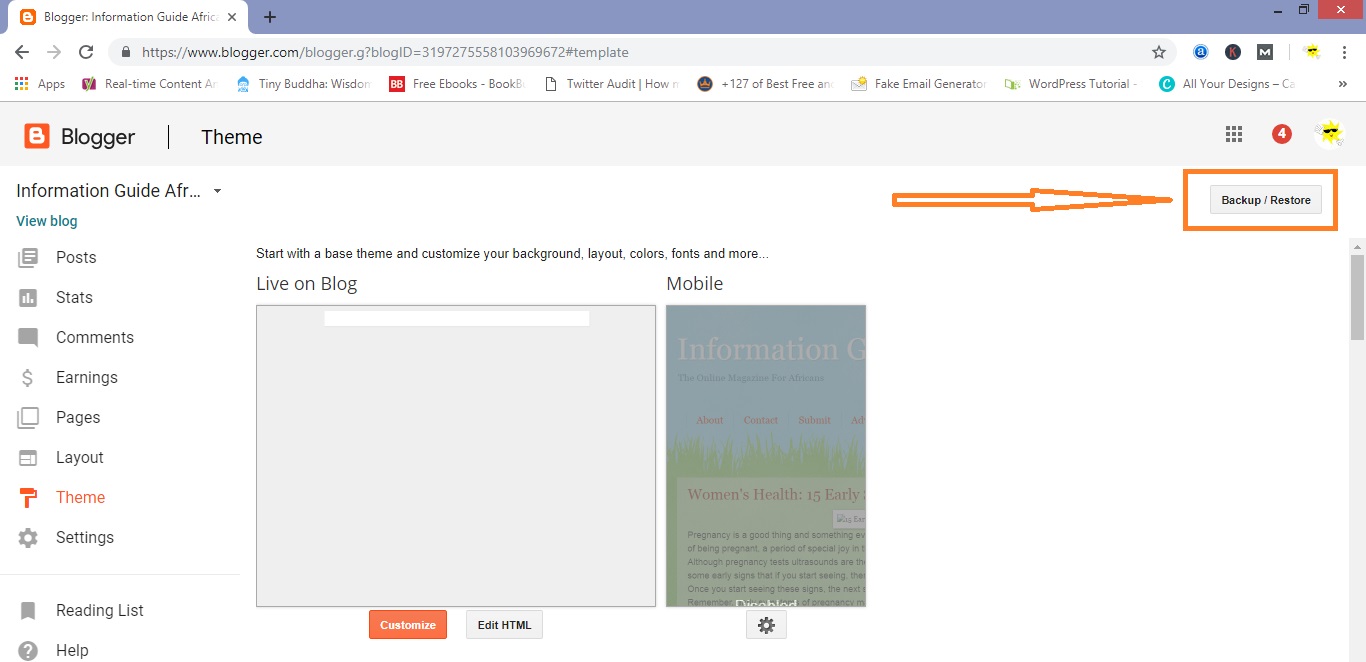
Task: Bookmark this page with the star
Action: pyautogui.click(x=1159, y=52)
